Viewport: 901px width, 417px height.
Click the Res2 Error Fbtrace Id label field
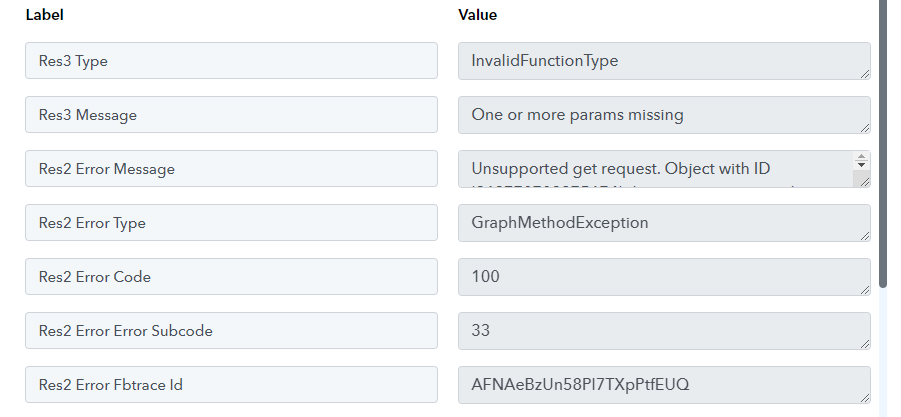coord(231,384)
